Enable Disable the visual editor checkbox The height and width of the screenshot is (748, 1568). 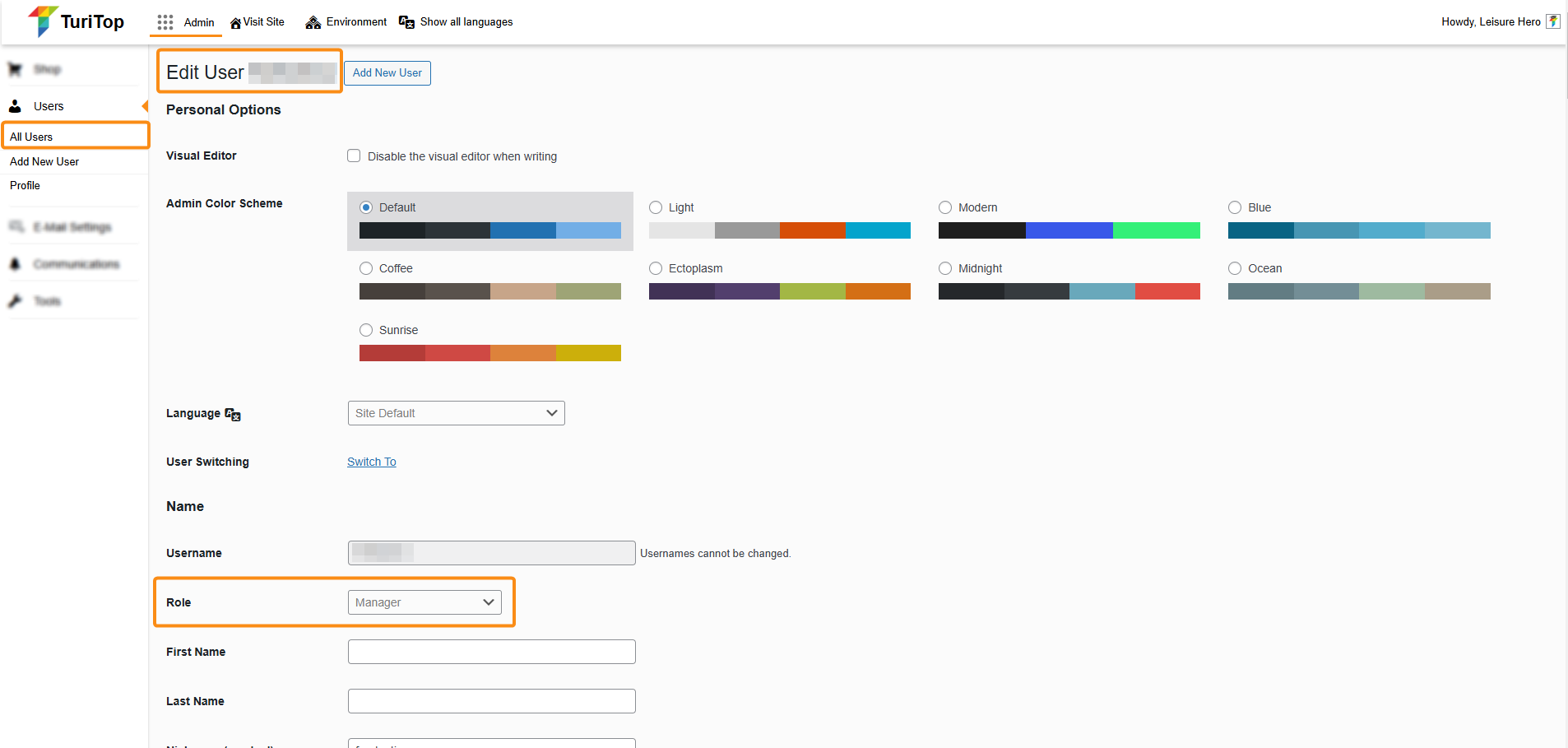click(x=354, y=156)
